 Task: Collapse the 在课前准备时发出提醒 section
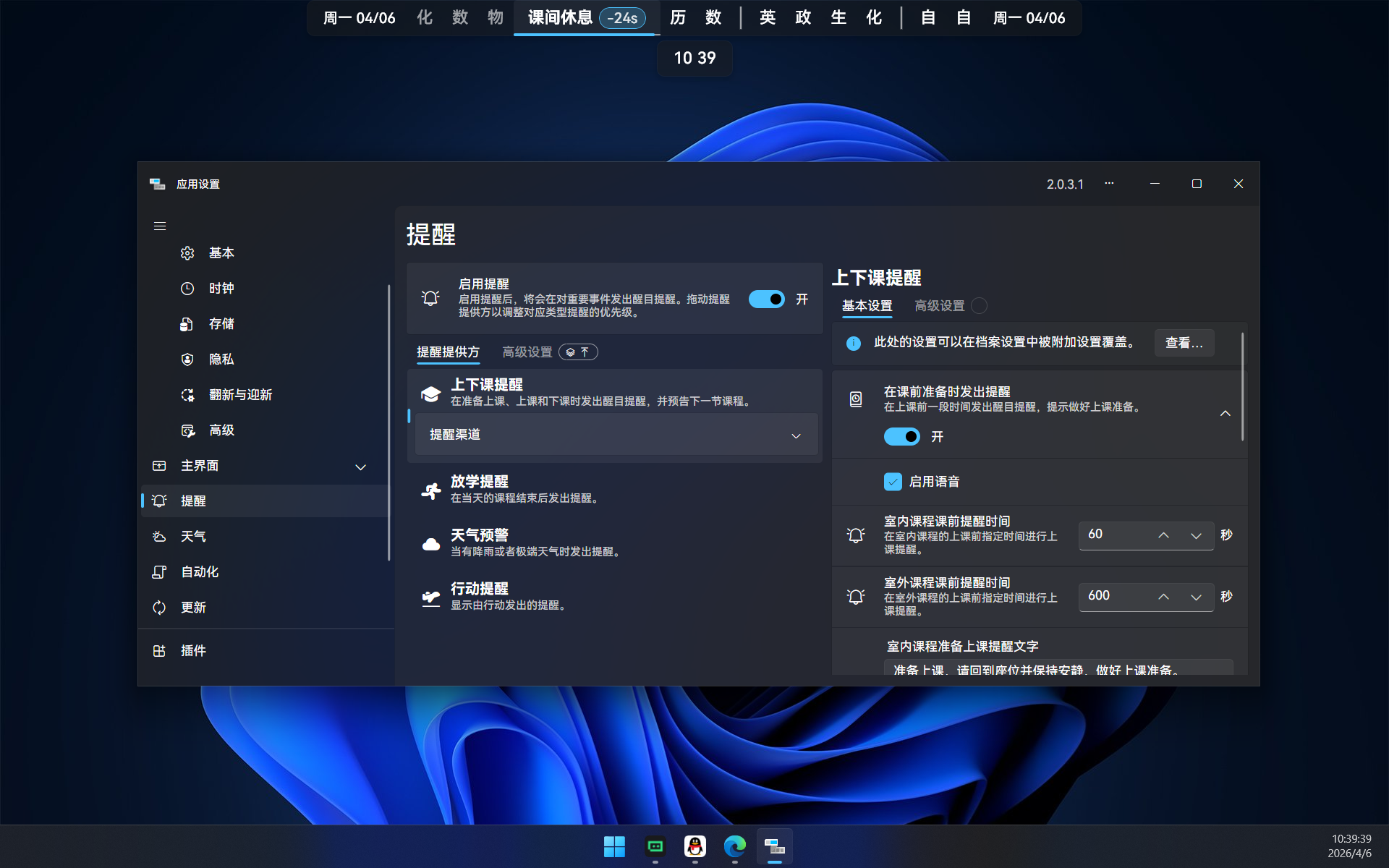pos(1226,413)
